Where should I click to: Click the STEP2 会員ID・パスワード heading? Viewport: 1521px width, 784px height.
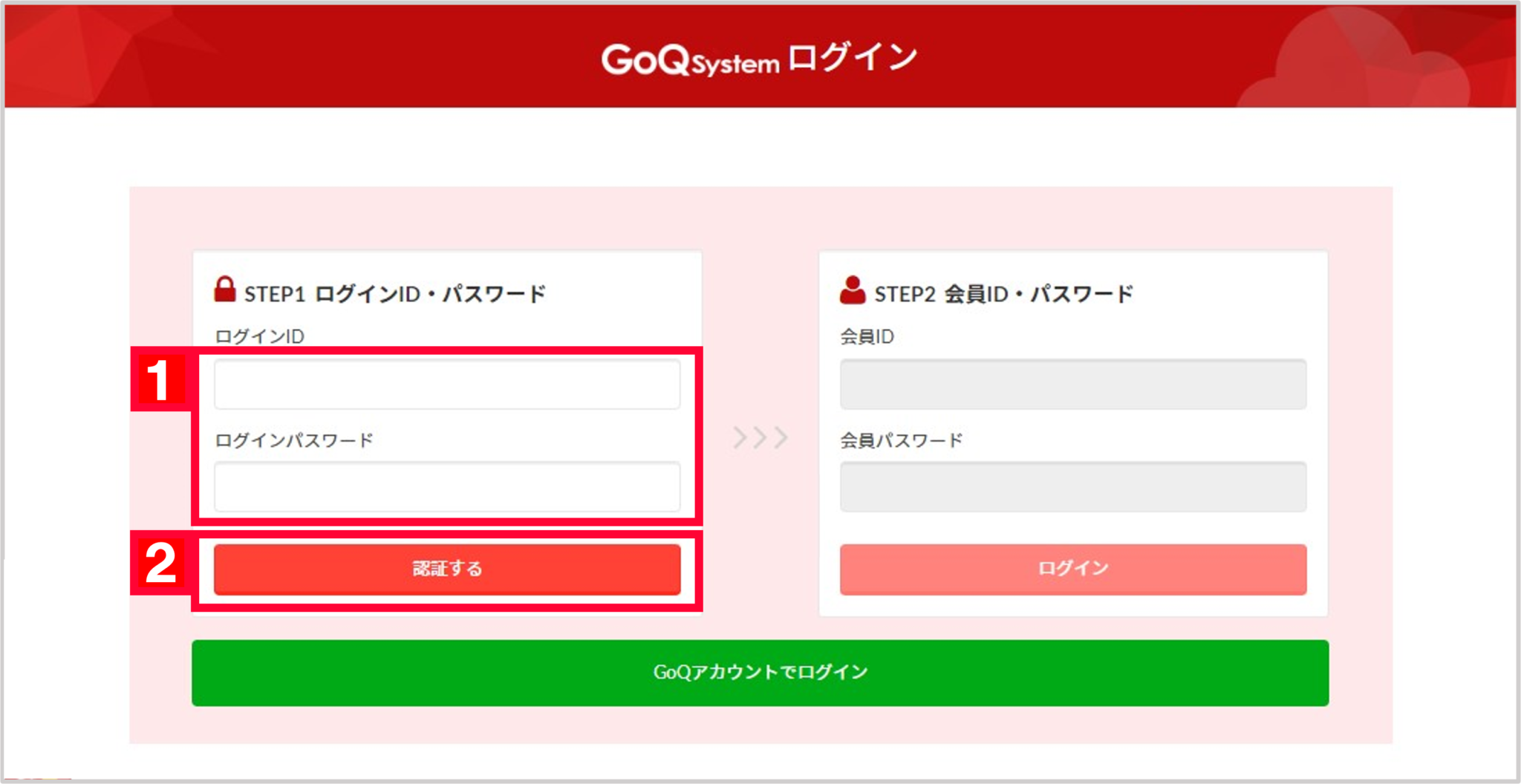point(1004,294)
